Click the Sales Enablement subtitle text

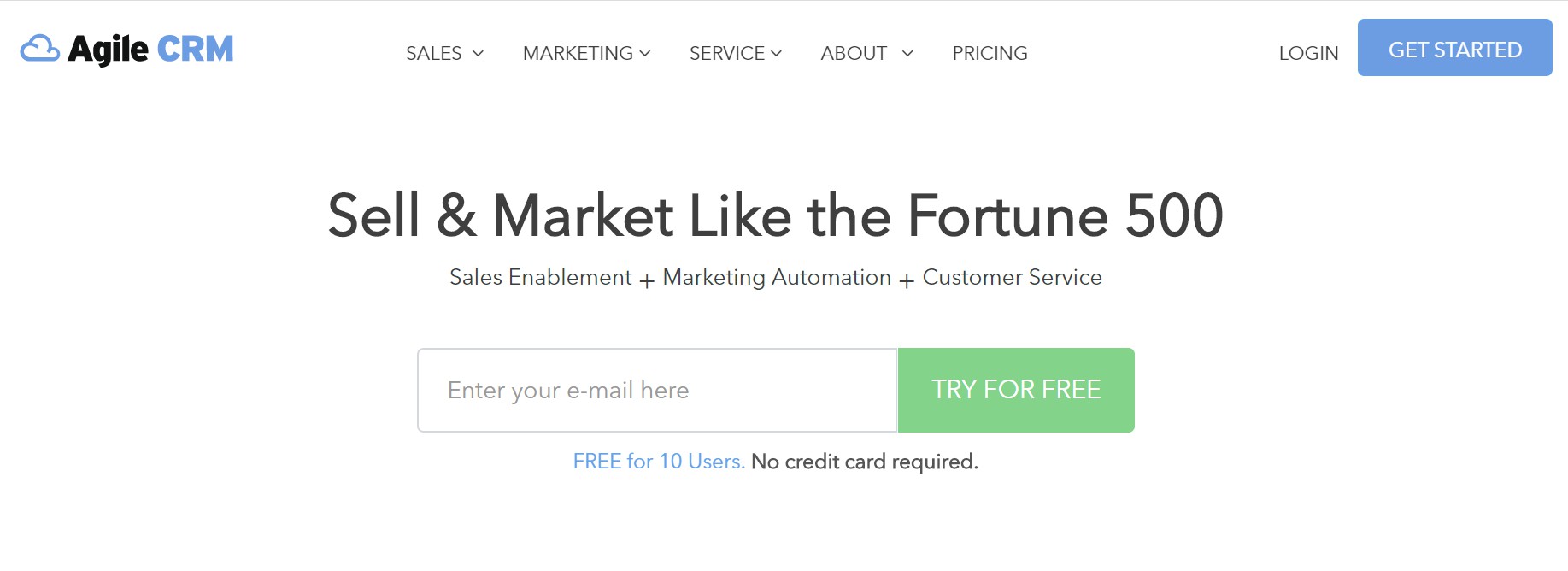[x=540, y=278]
